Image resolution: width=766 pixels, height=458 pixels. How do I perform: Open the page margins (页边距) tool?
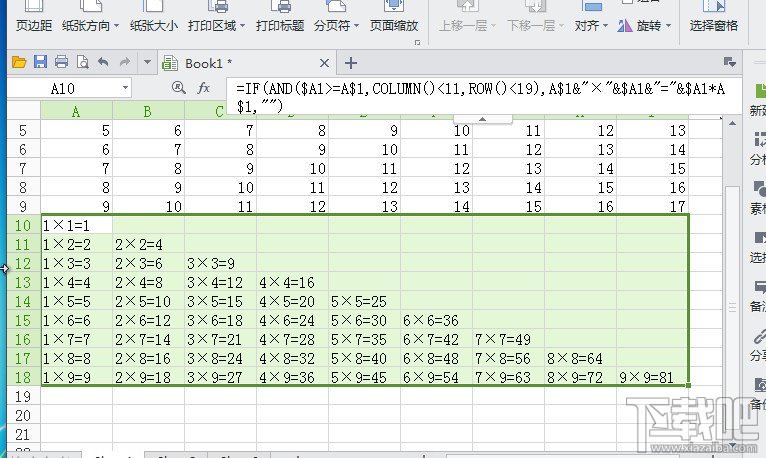(x=33, y=17)
